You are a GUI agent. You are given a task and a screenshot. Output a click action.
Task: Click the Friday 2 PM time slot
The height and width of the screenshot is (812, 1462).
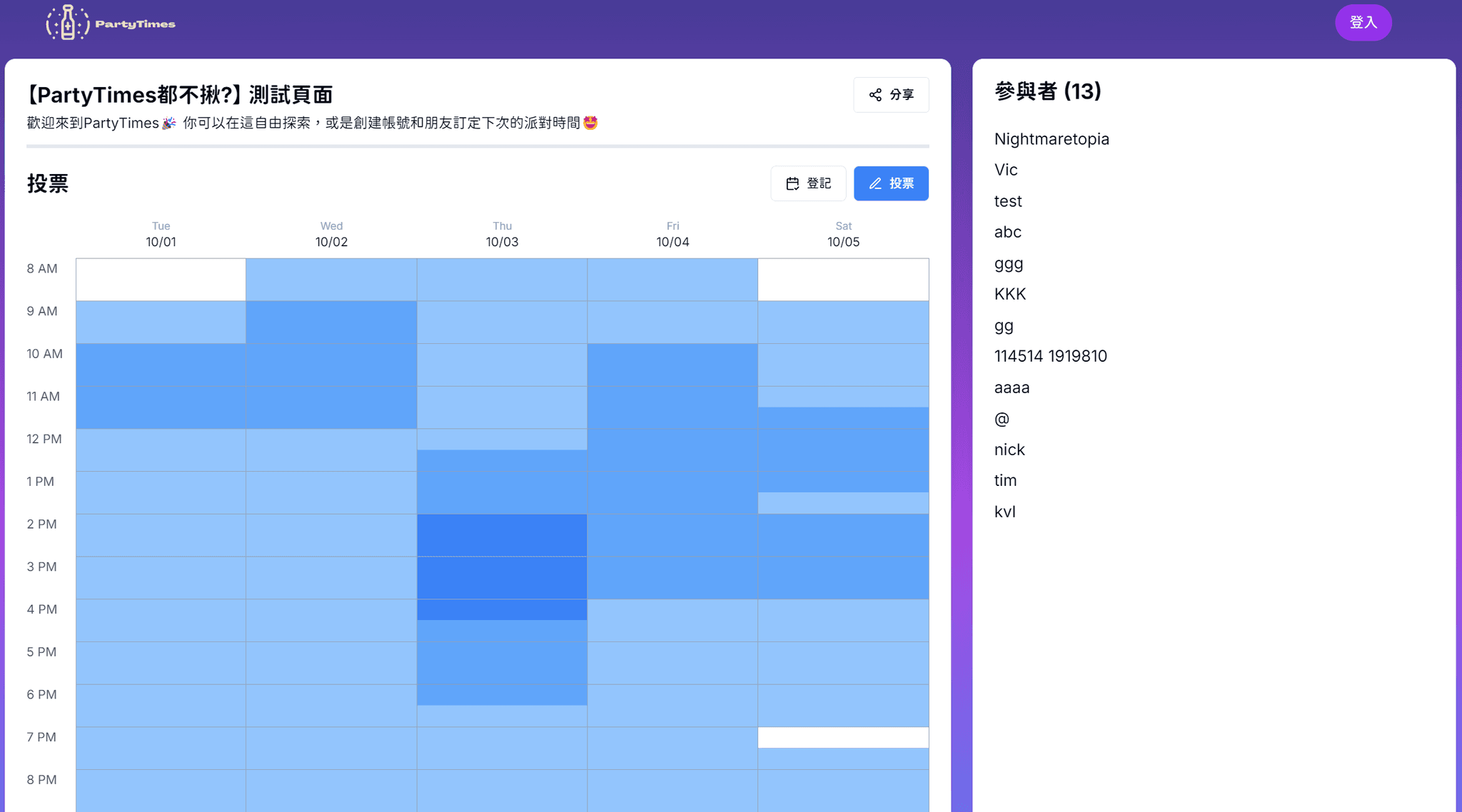tap(673, 535)
